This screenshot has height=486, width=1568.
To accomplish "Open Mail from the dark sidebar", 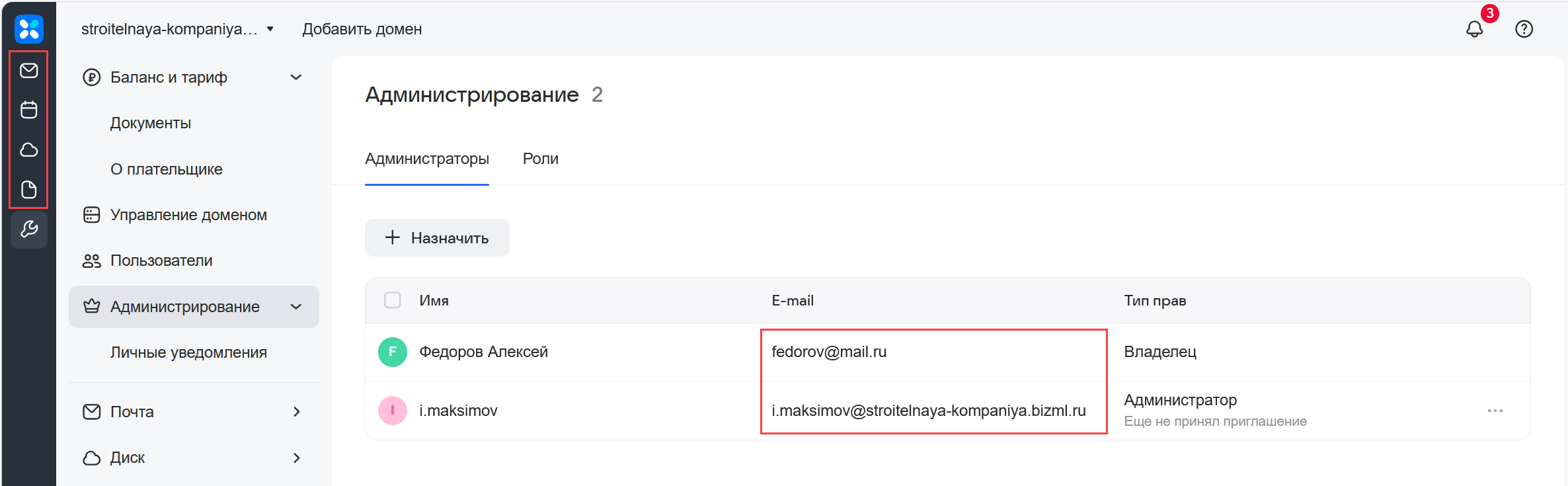I will tap(29, 70).
